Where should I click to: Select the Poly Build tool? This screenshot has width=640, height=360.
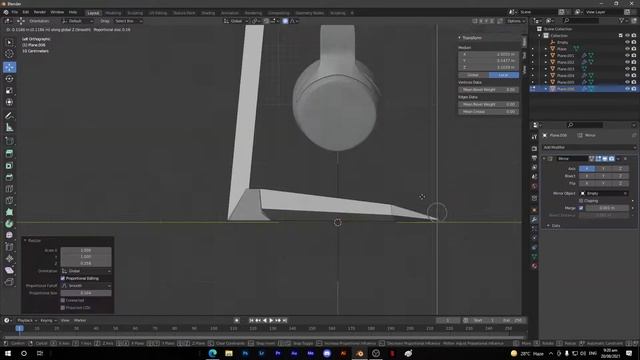[9, 212]
